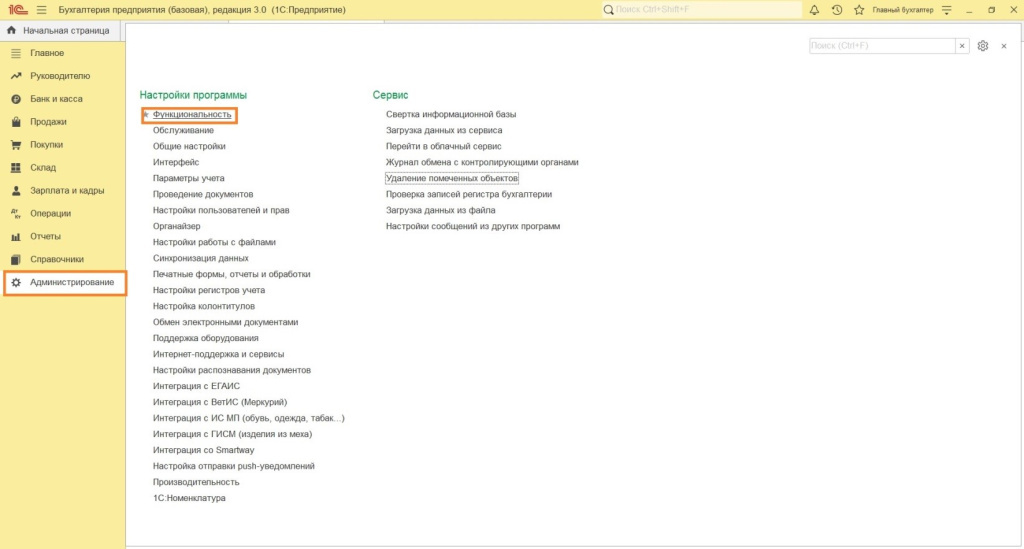Open Банк и касса section
The height and width of the screenshot is (549, 1024).
tap(56, 99)
